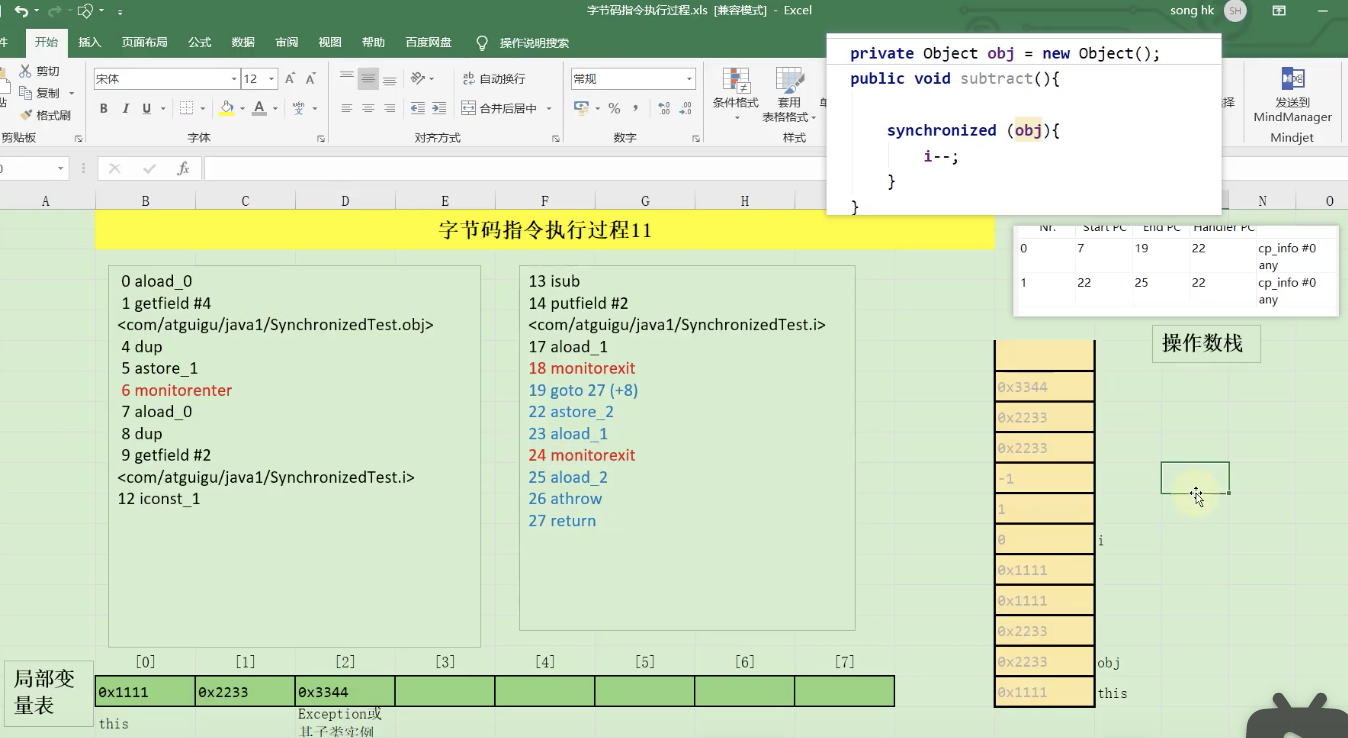Click the ribbon display options icon

point(1279,11)
